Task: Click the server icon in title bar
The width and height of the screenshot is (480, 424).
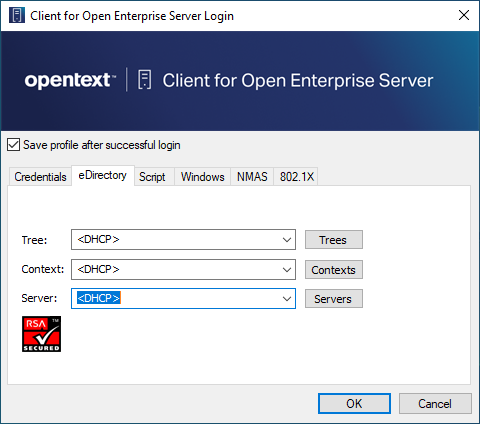Action: click(x=17, y=15)
